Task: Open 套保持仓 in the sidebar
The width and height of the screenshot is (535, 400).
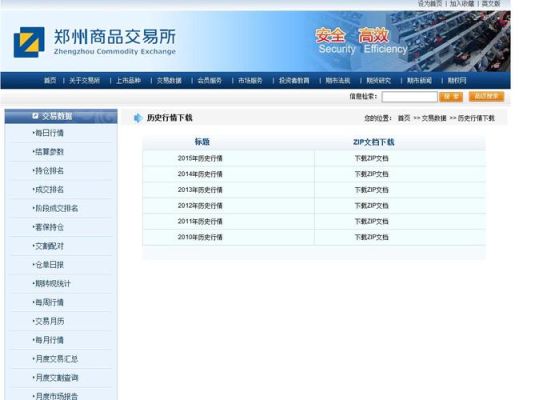Action: point(49,227)
